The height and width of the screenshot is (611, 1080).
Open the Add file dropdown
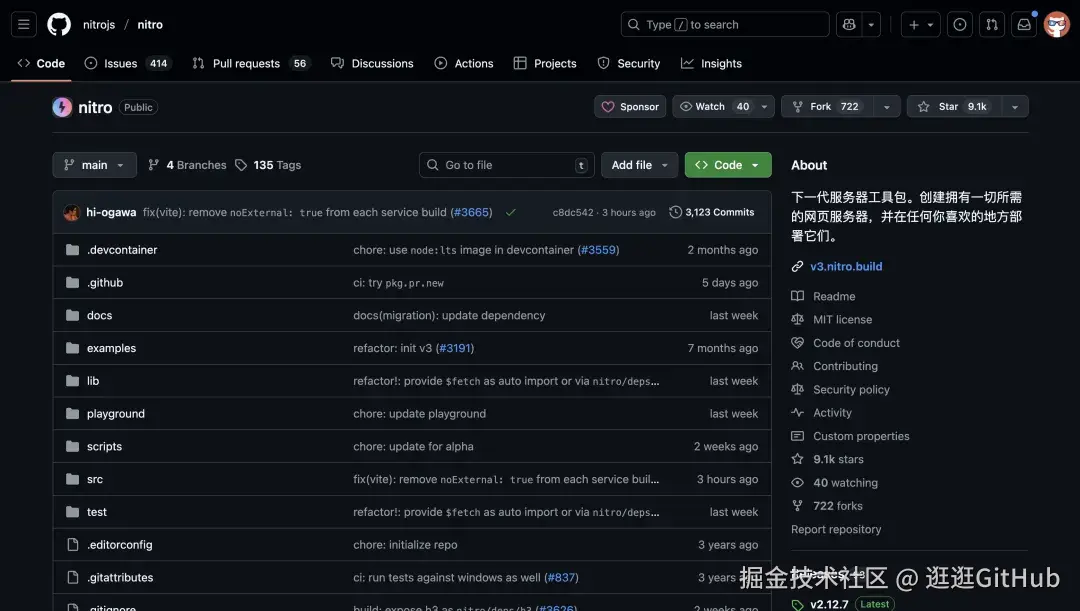pyautogui.click(x=639, y=165)
